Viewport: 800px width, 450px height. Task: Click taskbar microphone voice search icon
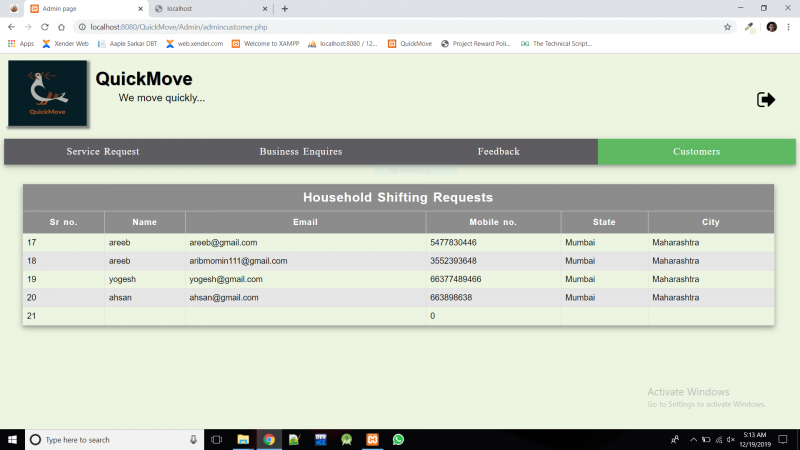click(x=193, y=439)
